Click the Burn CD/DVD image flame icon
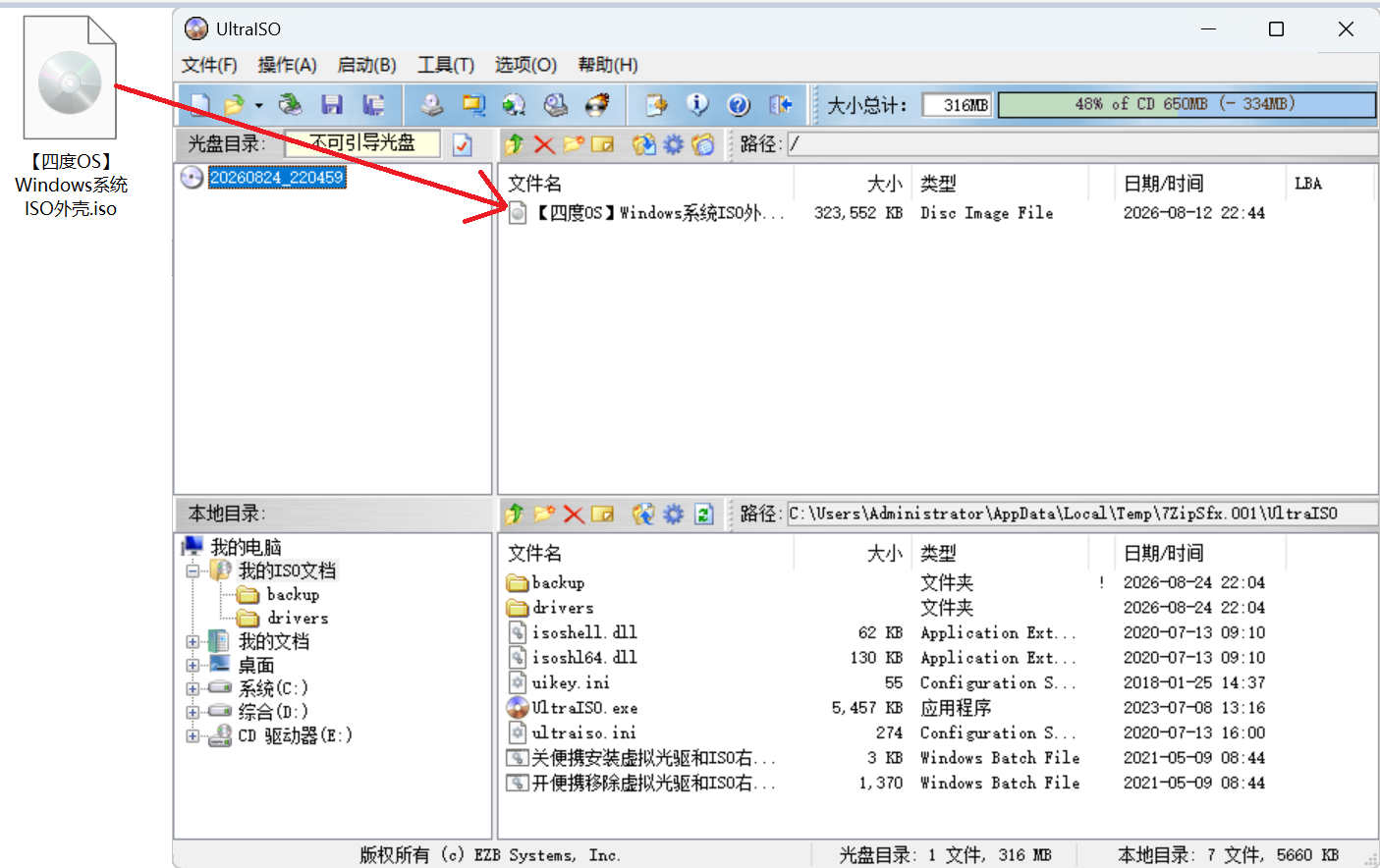1380x868 pixels. [x=597, y=105]
